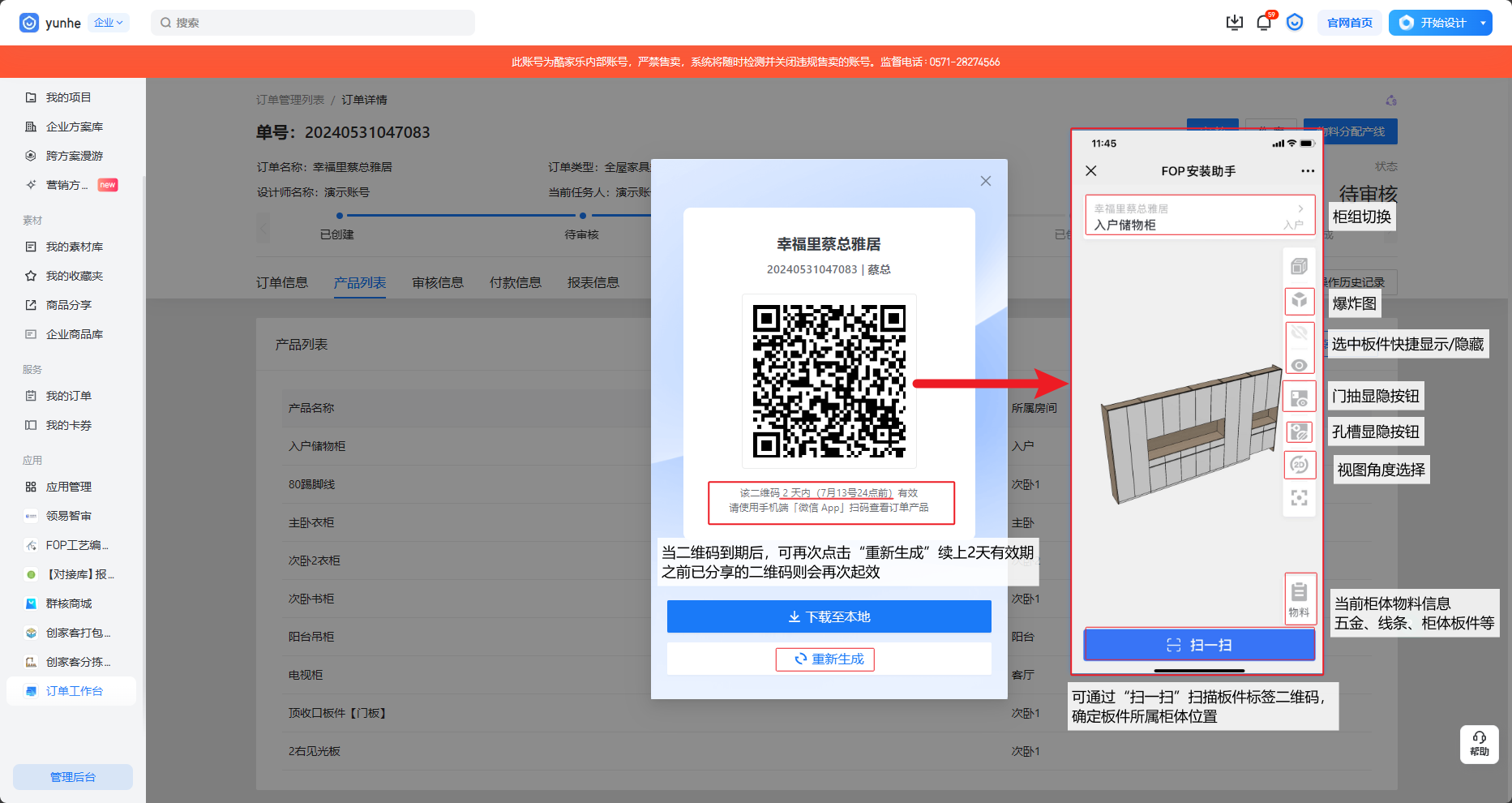Click the material list 物料 icon

tap(1299, 599)
